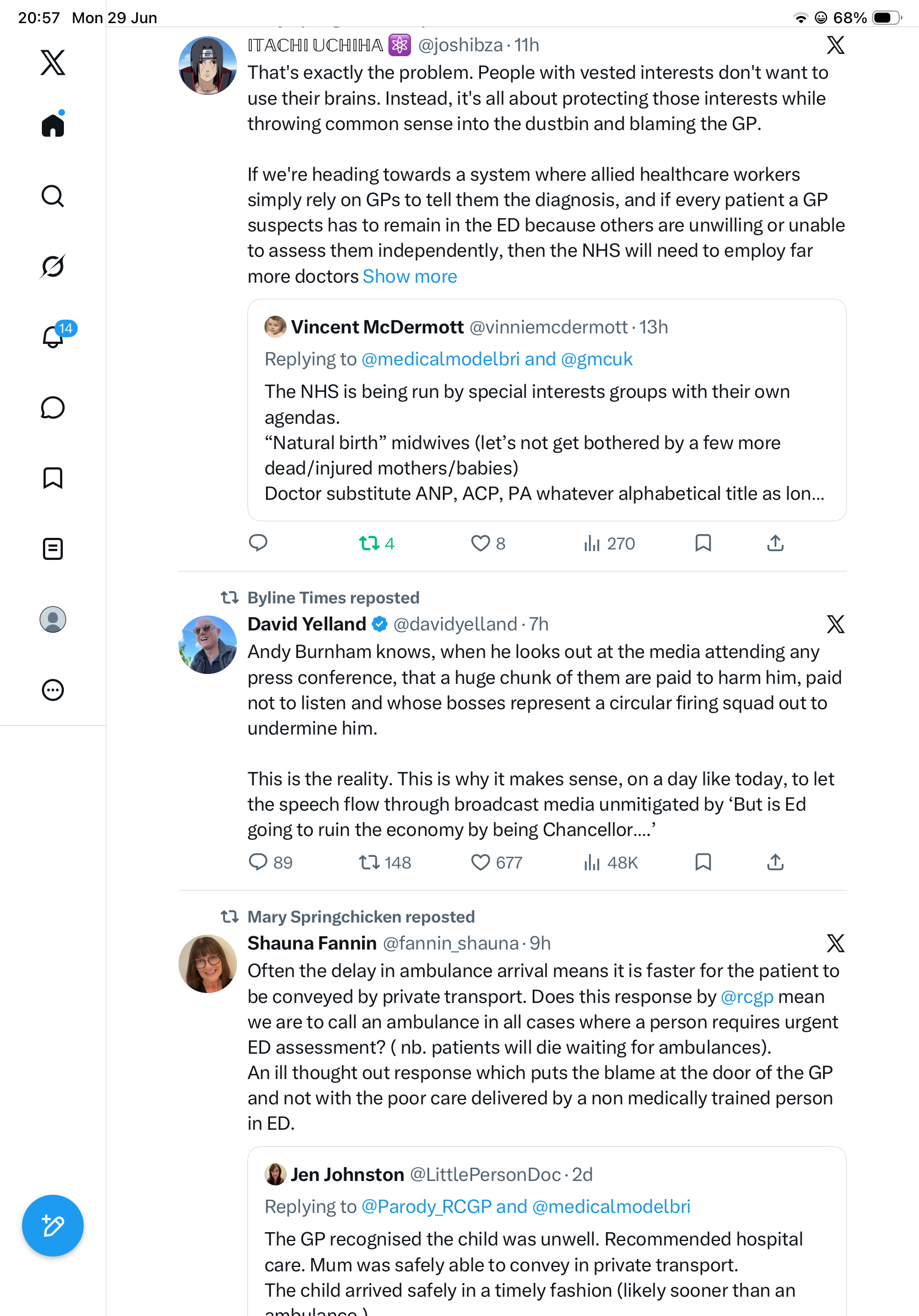Image resolution: width=919 pixels, height=1316 pixels.
Task: Open the More options circle in sidebar
Action: pos(53,689)
